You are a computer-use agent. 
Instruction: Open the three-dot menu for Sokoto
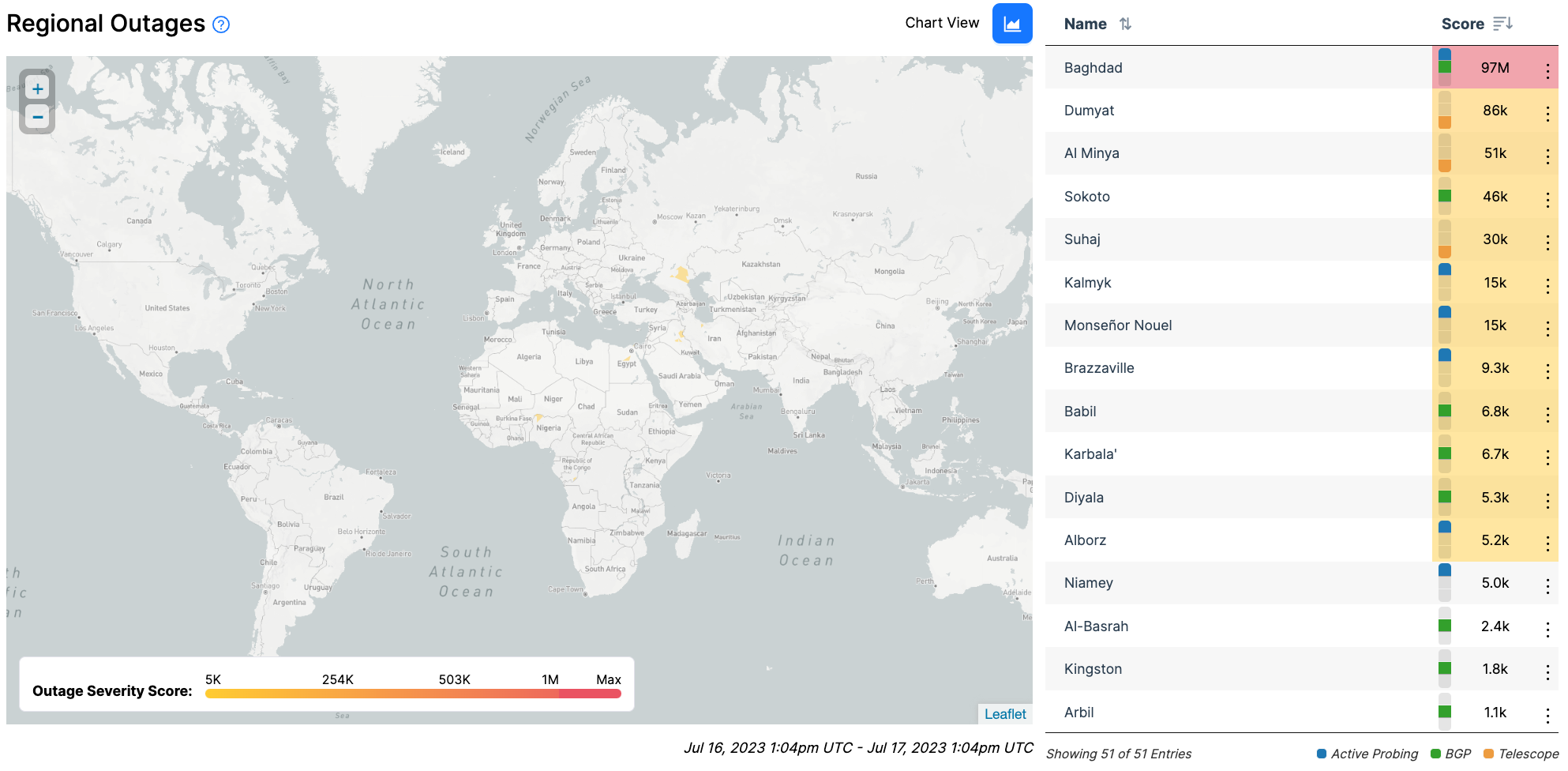1547,200
